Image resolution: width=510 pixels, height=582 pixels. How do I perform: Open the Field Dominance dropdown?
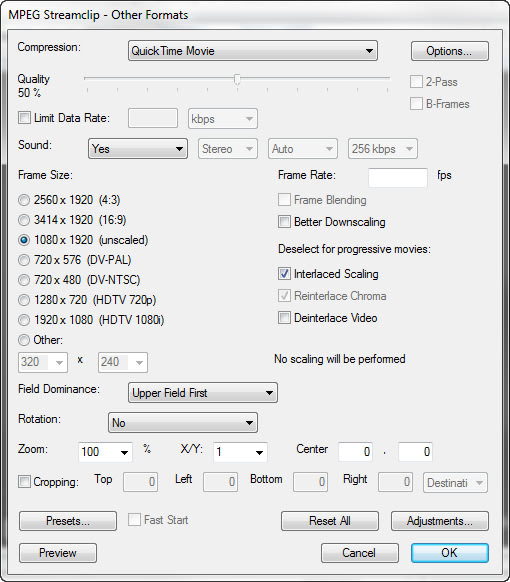coord(203,393)
